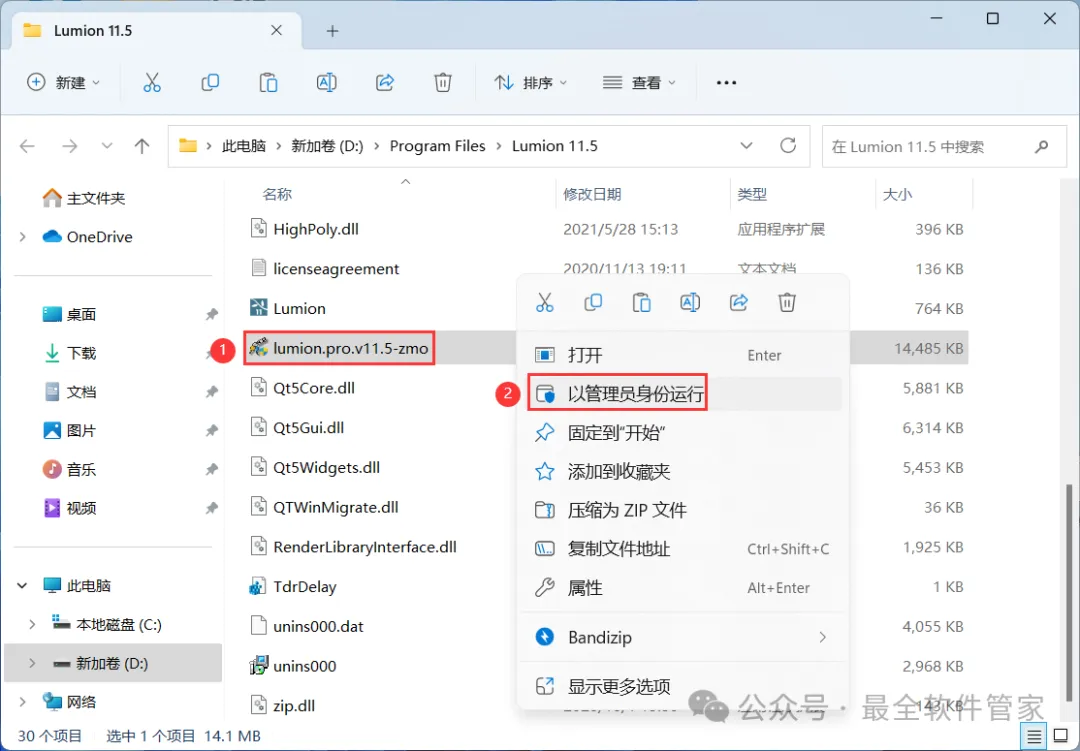Go back with the left arrow button

tap(28, 146)
